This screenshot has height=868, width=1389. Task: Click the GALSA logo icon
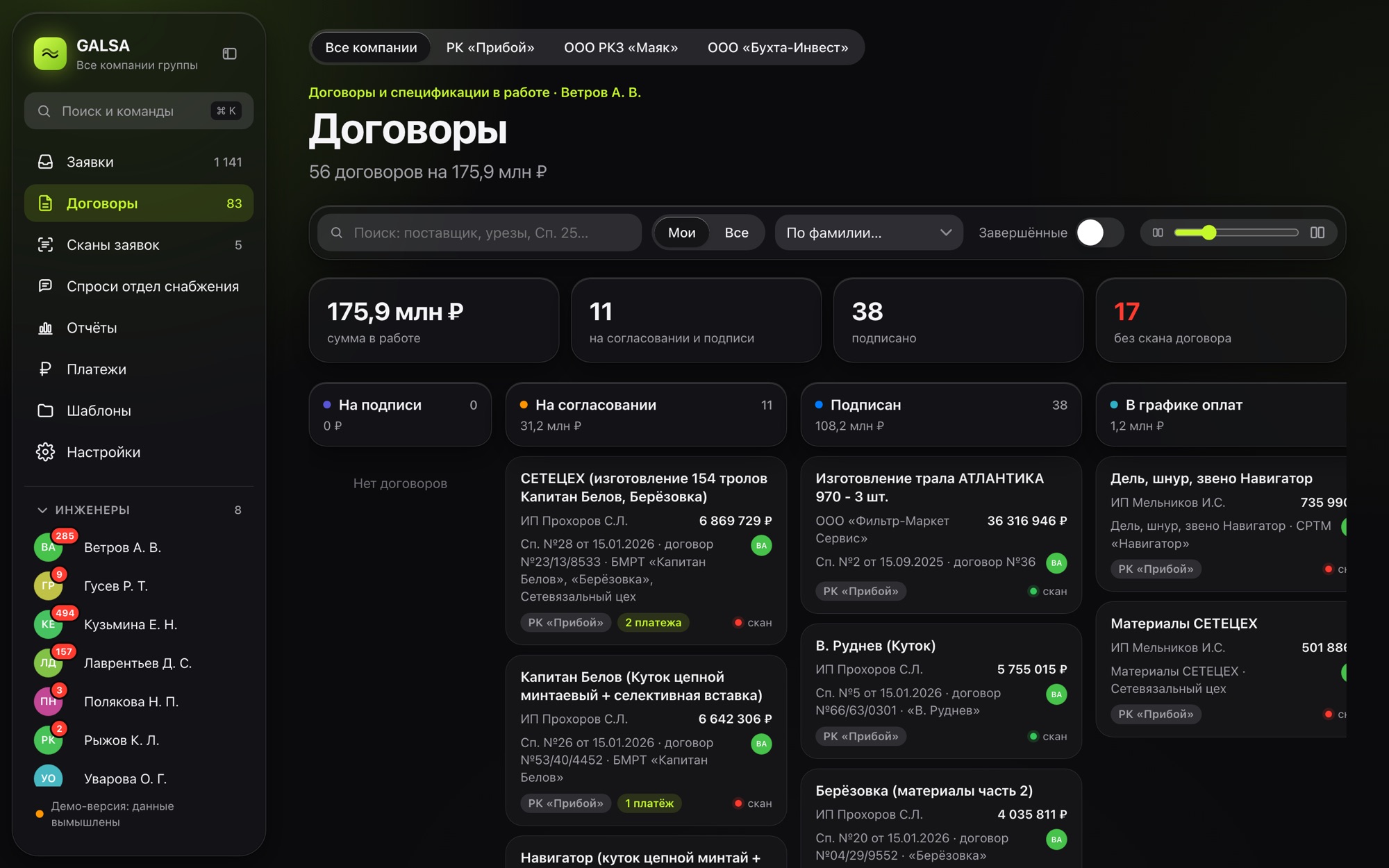coord(50,53)
